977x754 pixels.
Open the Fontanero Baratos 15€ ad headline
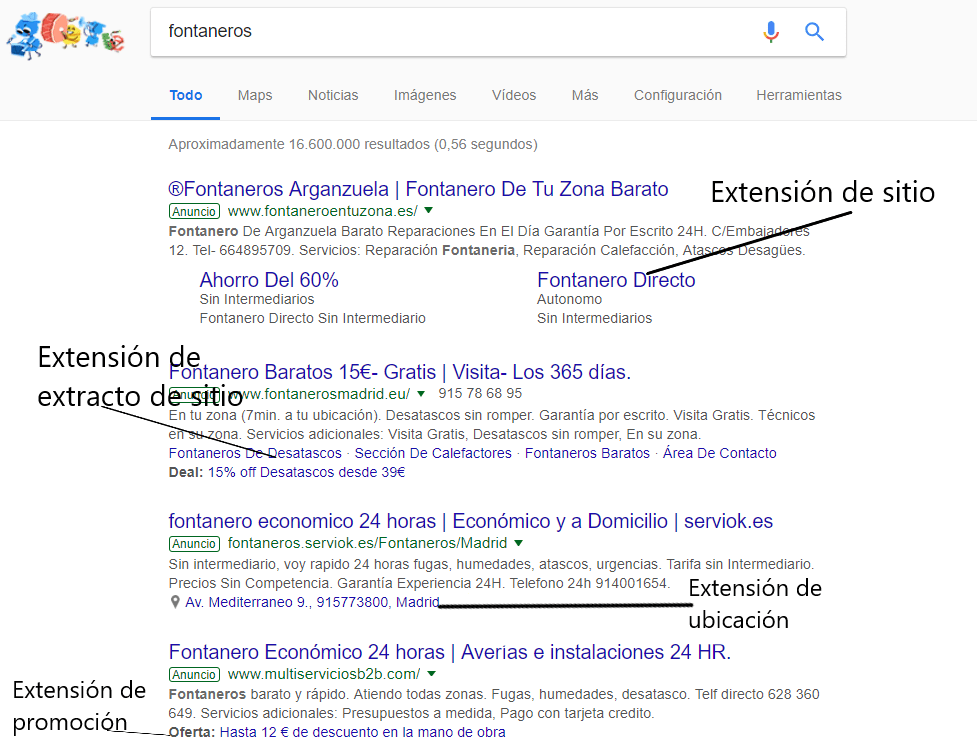coord(399,372)
